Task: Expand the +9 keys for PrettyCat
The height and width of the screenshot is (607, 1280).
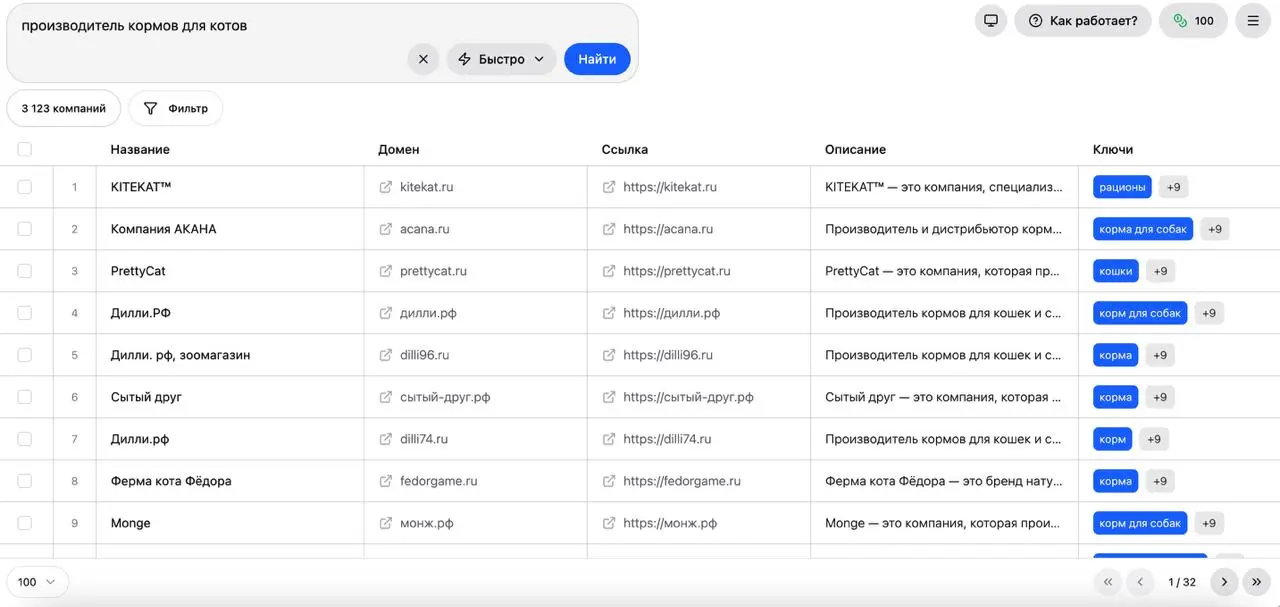Action: pos(1160,271)
